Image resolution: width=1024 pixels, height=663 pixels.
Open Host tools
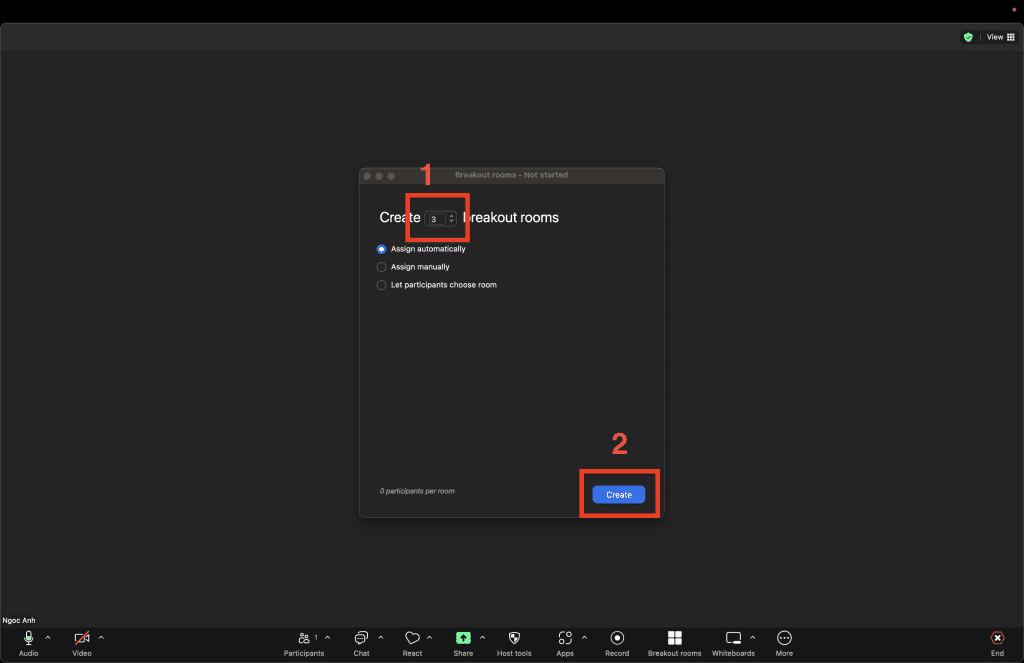click(514, 643)
